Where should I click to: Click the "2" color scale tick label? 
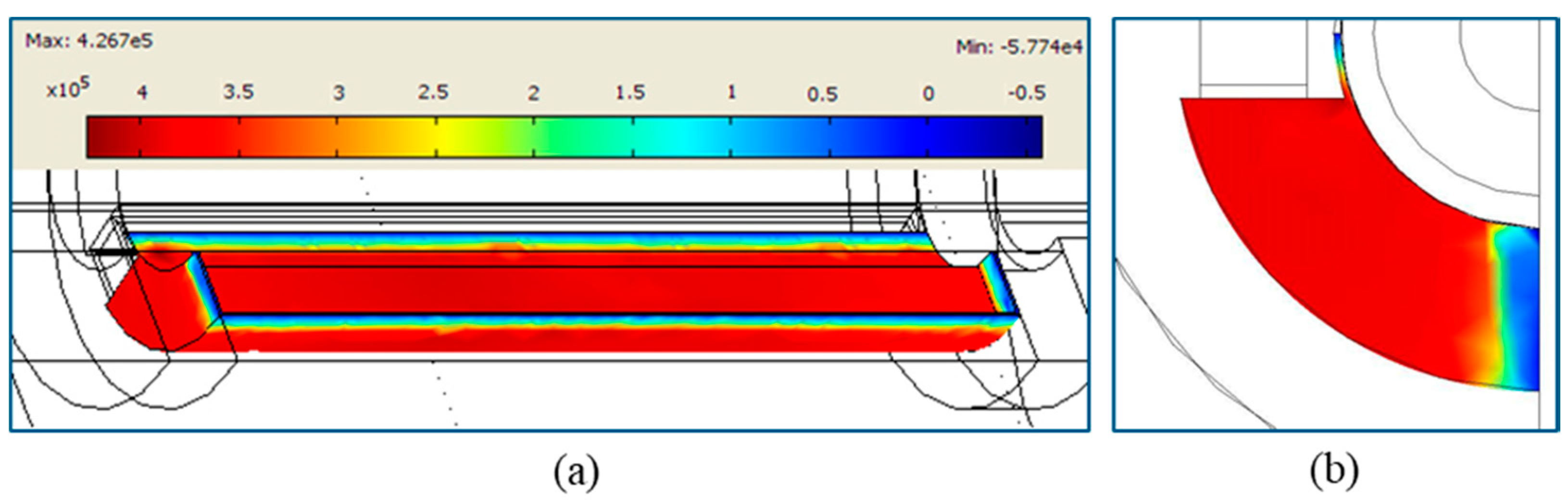tap(533, 92)
